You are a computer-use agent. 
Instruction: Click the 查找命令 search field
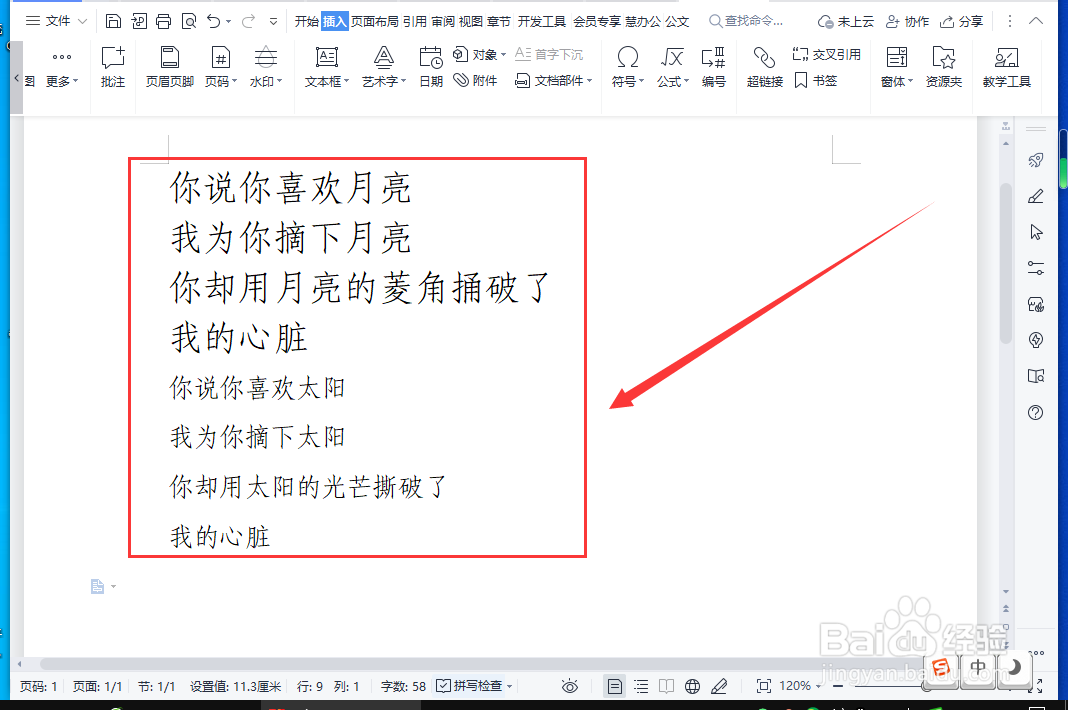747,21
